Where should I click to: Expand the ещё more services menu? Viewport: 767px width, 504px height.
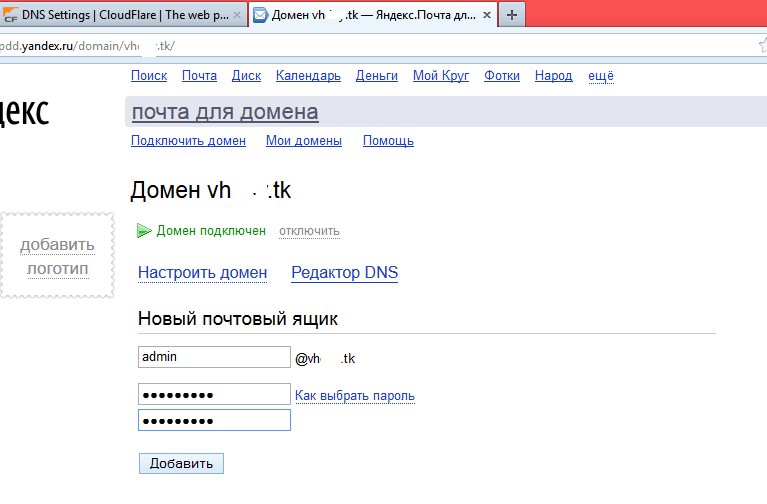click(x=600, y=76)
